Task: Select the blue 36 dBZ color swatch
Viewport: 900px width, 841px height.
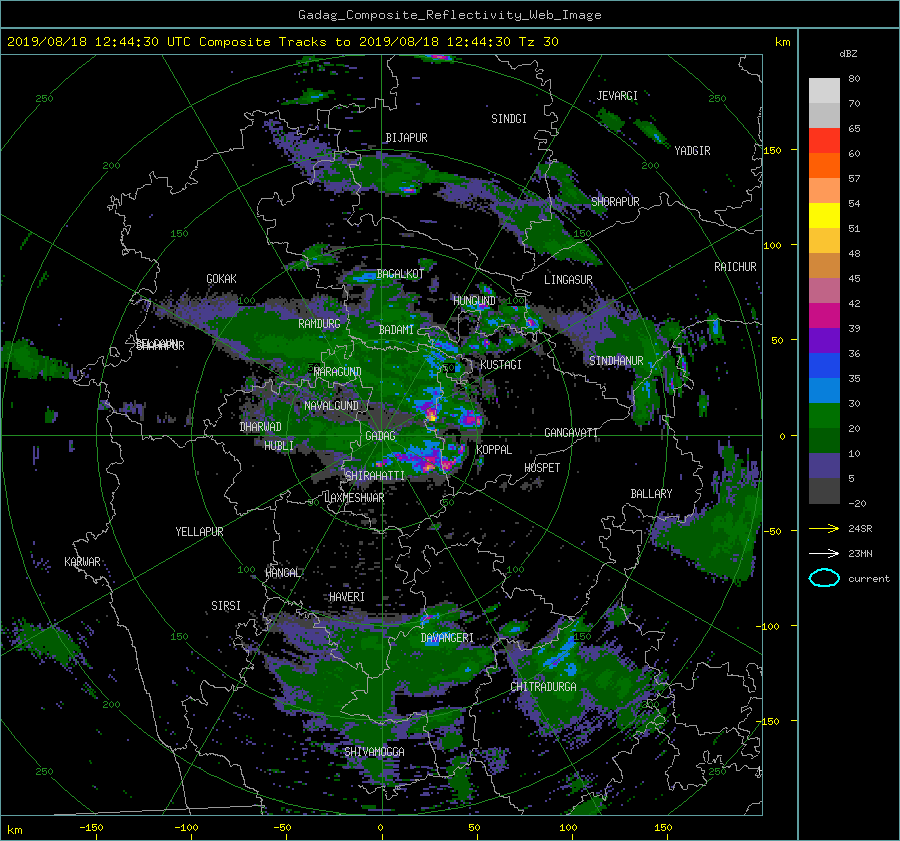Action: click(824, 365)
